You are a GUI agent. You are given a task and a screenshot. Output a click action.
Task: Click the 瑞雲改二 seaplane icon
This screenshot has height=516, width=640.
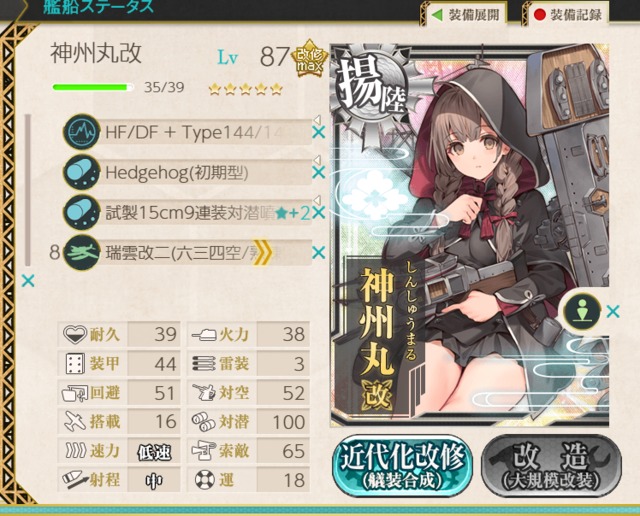(82, 253)
